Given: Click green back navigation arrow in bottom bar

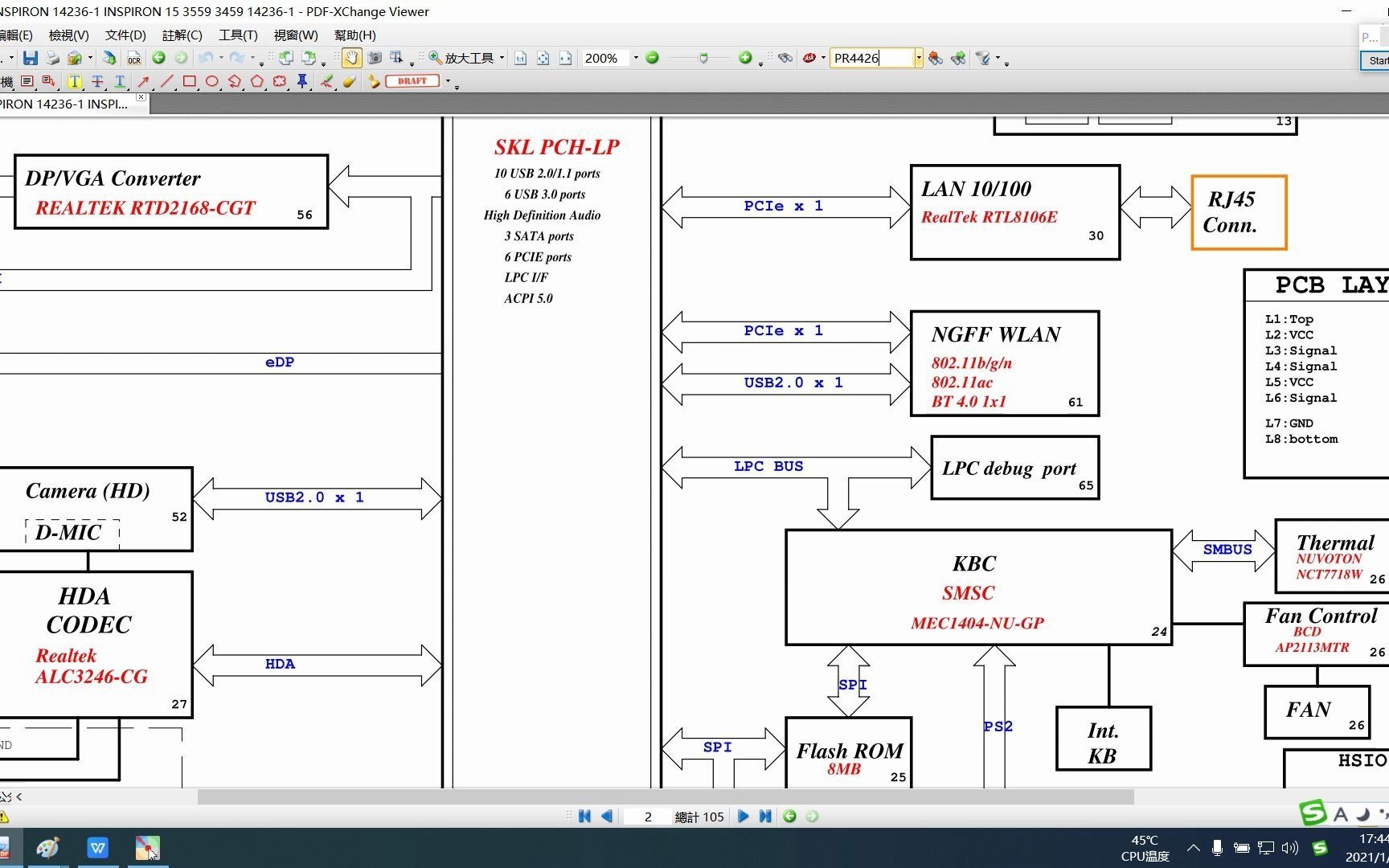Looking at the screenshot, I should pyautogui.click(x=789, y=817).
